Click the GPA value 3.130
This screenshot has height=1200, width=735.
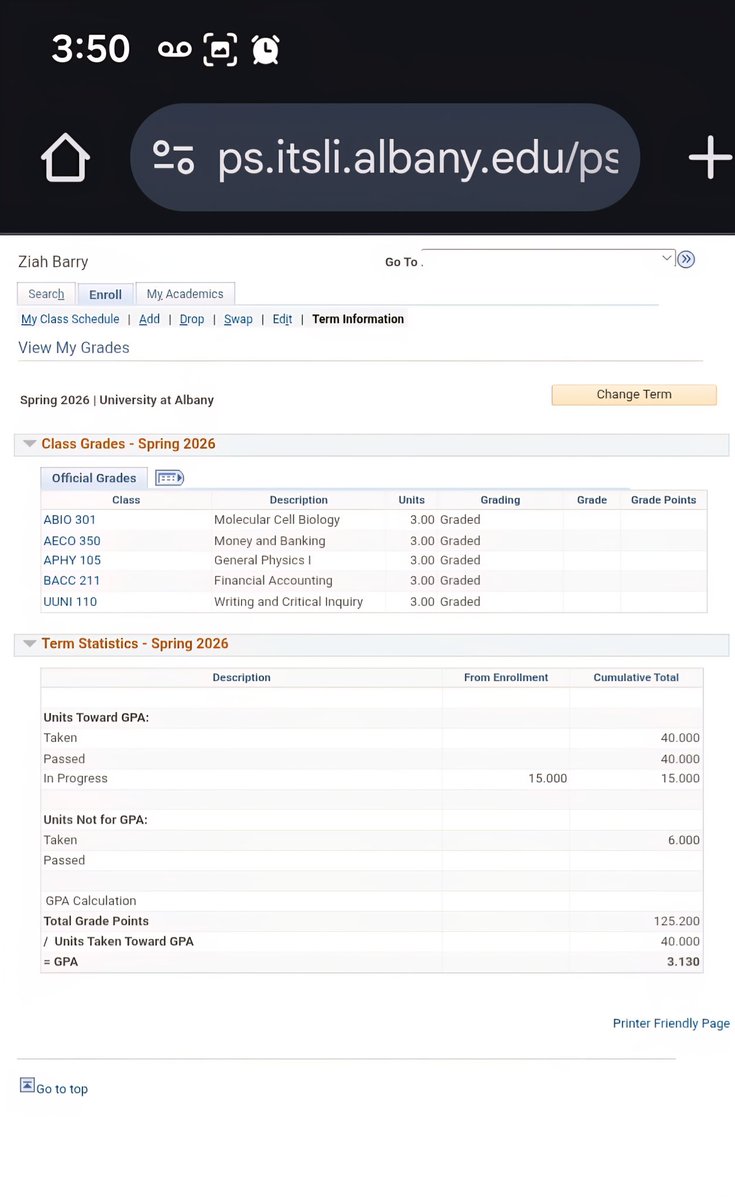click(x=683, y=962)
